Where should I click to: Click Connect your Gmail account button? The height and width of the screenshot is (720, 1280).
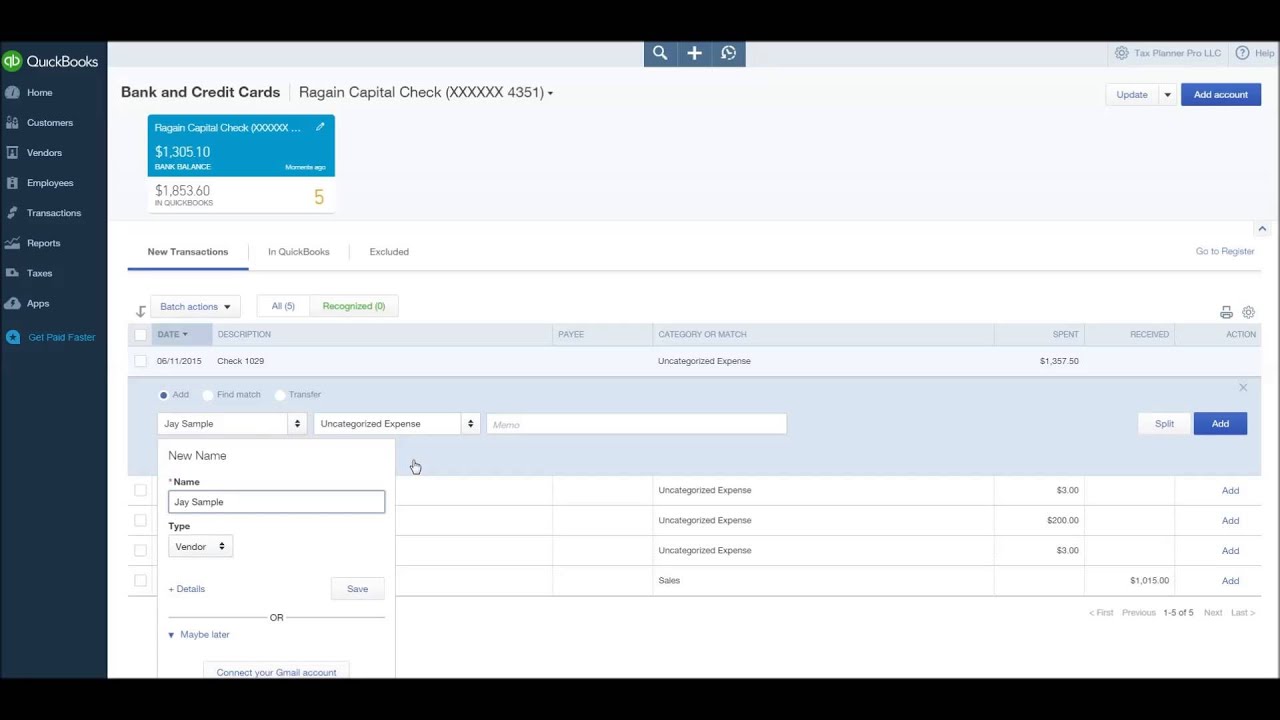(276, 671)
